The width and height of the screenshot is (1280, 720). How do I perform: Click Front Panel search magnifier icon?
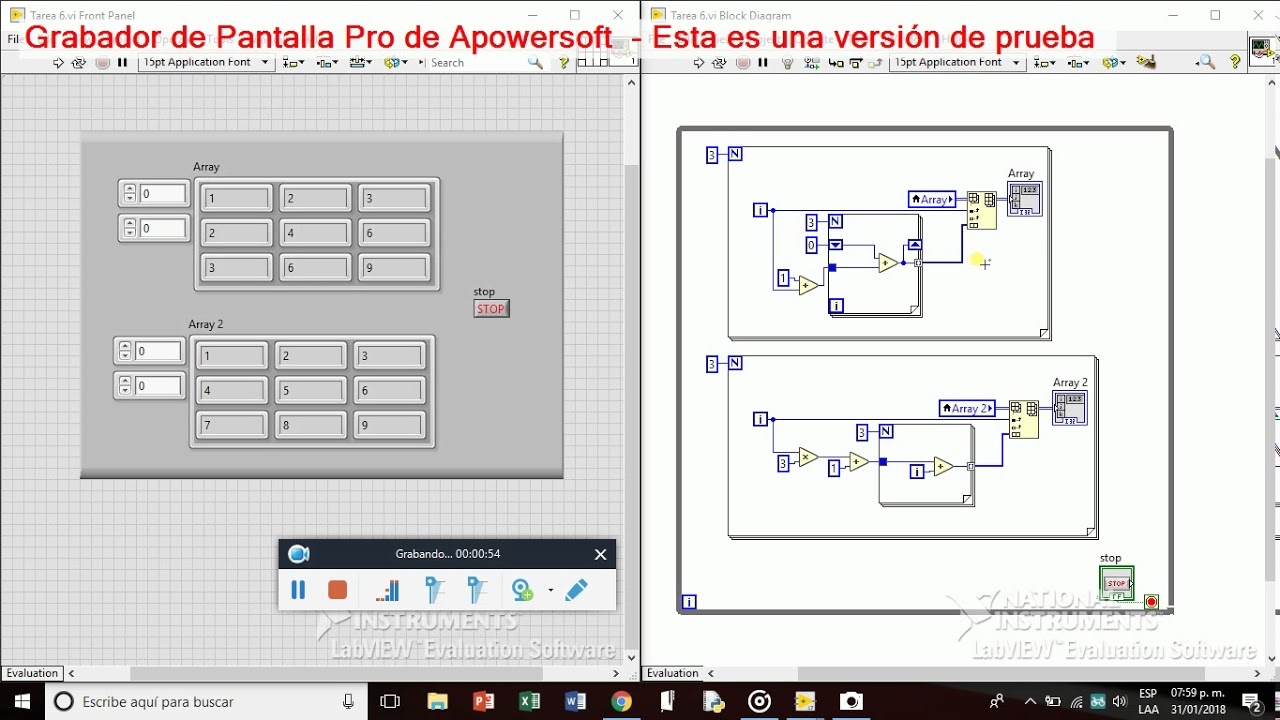(x=535, y=63)
